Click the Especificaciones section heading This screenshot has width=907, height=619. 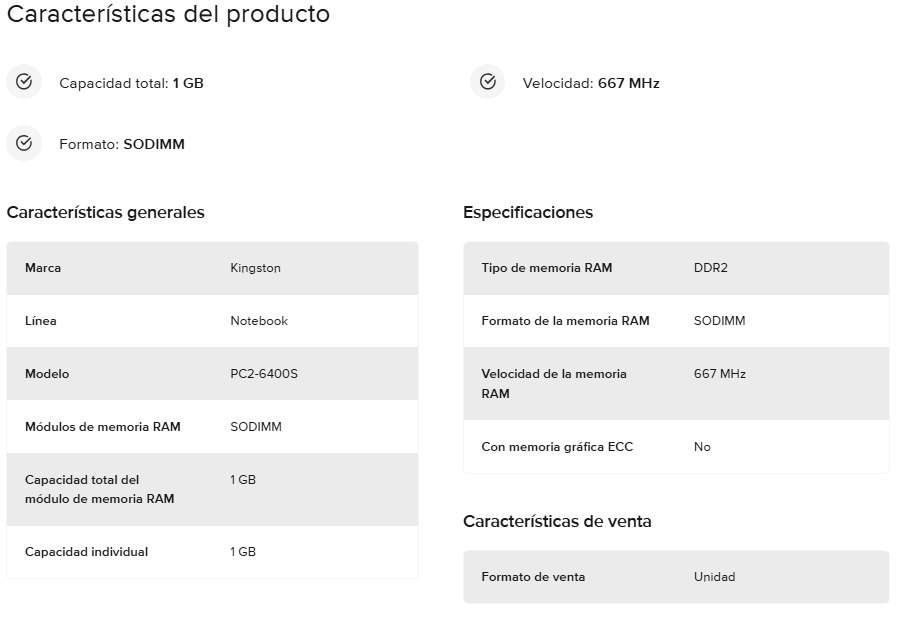point(528,212)
